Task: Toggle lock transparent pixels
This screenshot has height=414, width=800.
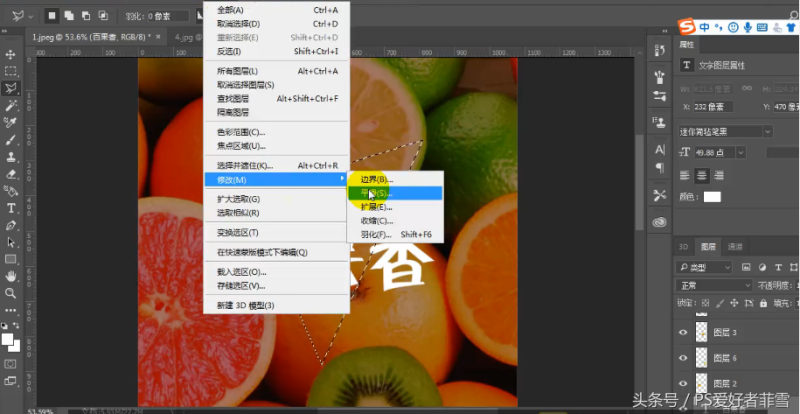Action: (x=706, y=303)
